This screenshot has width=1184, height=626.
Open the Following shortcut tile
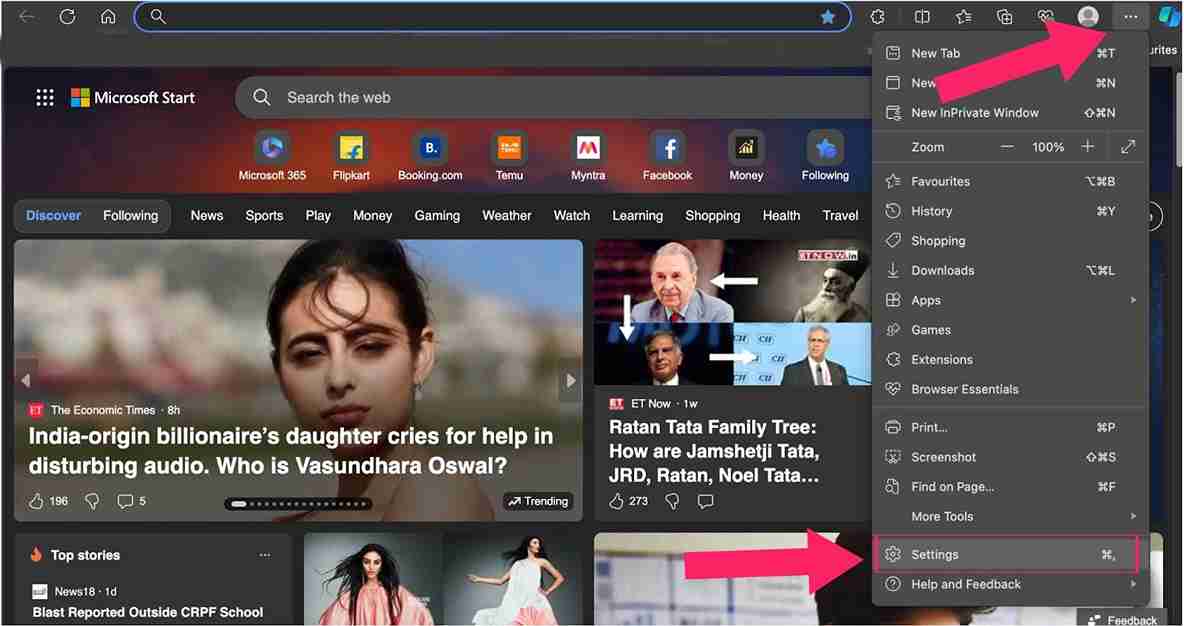click(825, 156)
